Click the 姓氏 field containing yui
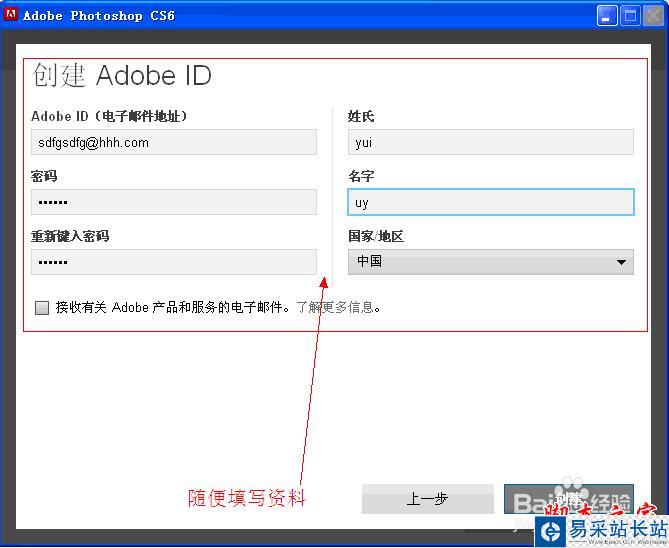The image size is (669, 548). pos(491,142)
